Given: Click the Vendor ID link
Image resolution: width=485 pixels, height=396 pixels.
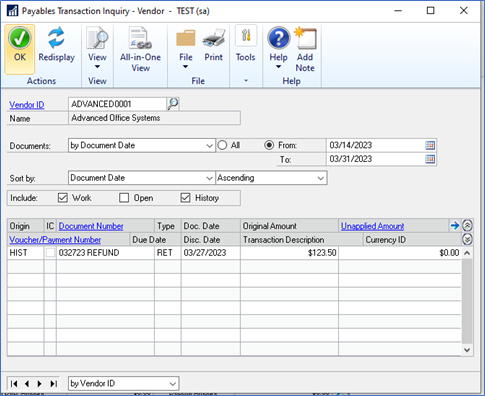Looking at the screenshot, I should point(27,105).
